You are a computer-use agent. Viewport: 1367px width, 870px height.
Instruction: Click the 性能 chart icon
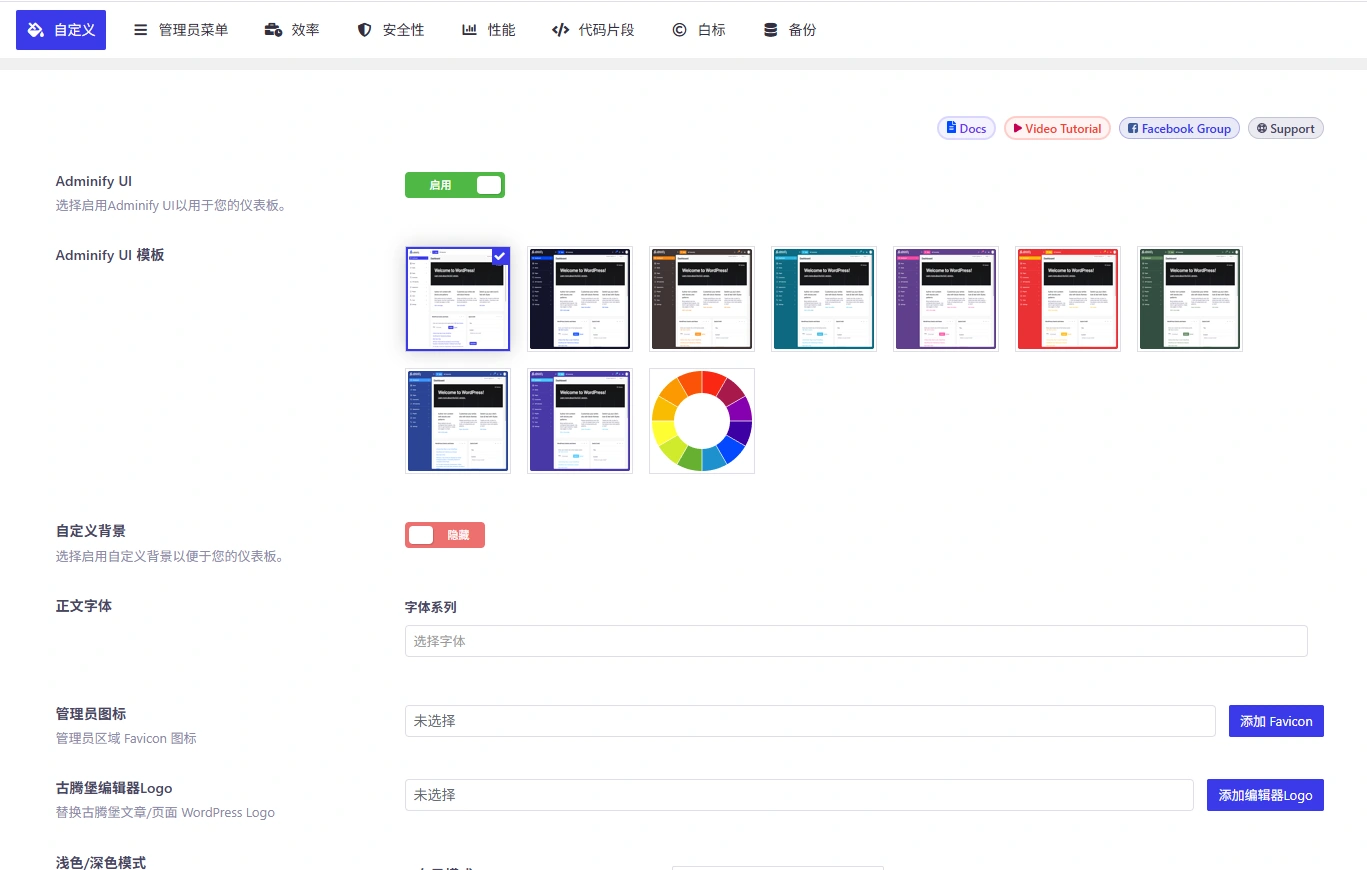tap(468, 29)
